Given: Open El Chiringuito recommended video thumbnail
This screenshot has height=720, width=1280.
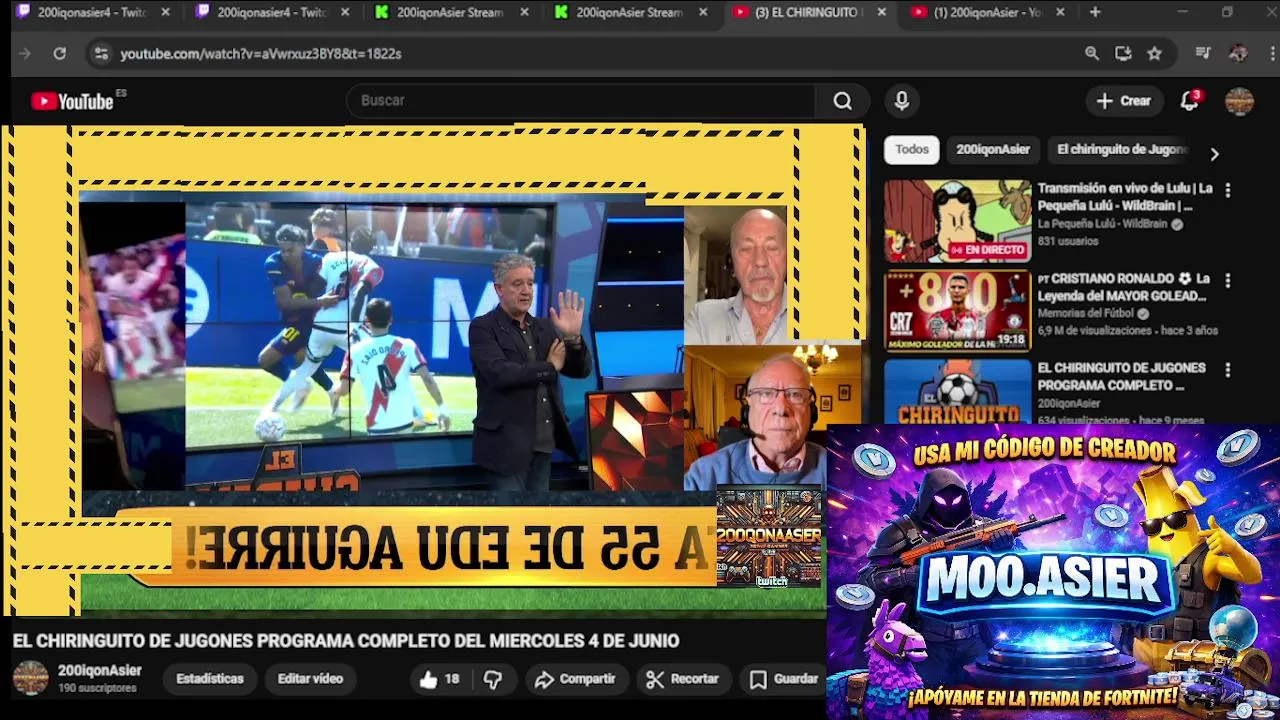Looking at the screenshot, I should coord(957,391).
